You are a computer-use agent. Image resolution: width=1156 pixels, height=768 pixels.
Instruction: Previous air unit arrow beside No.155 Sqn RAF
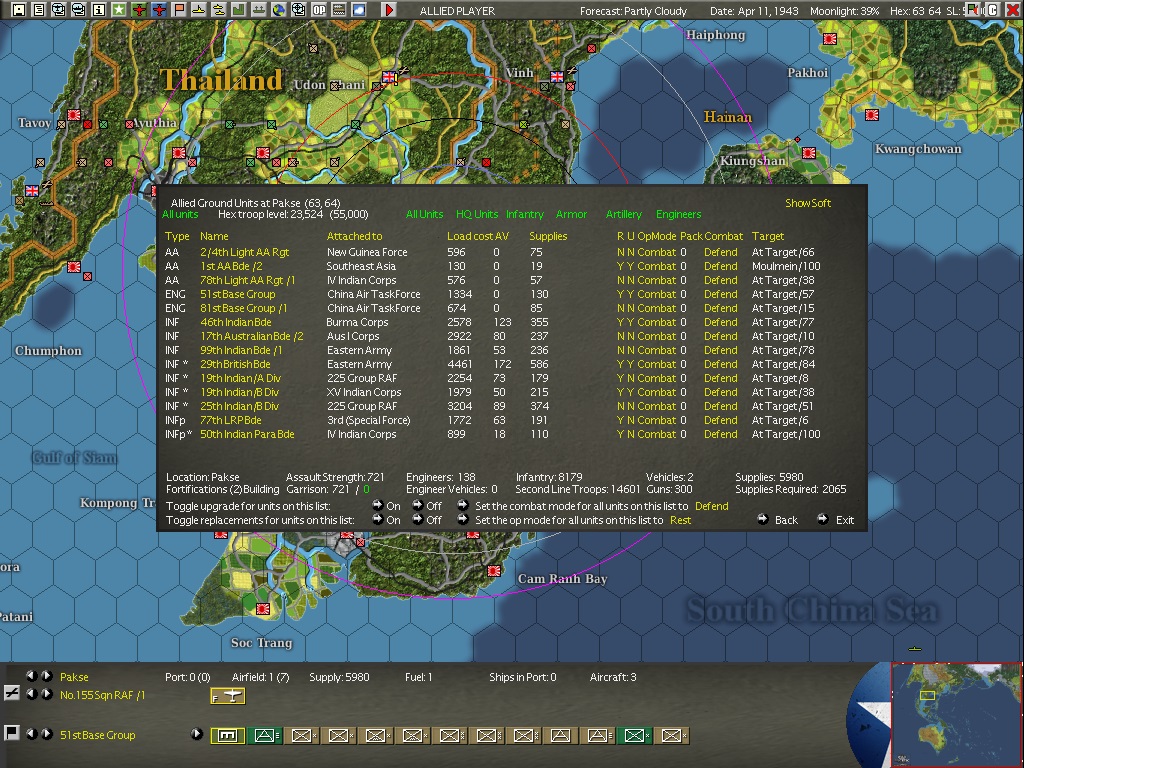(31, 694)
